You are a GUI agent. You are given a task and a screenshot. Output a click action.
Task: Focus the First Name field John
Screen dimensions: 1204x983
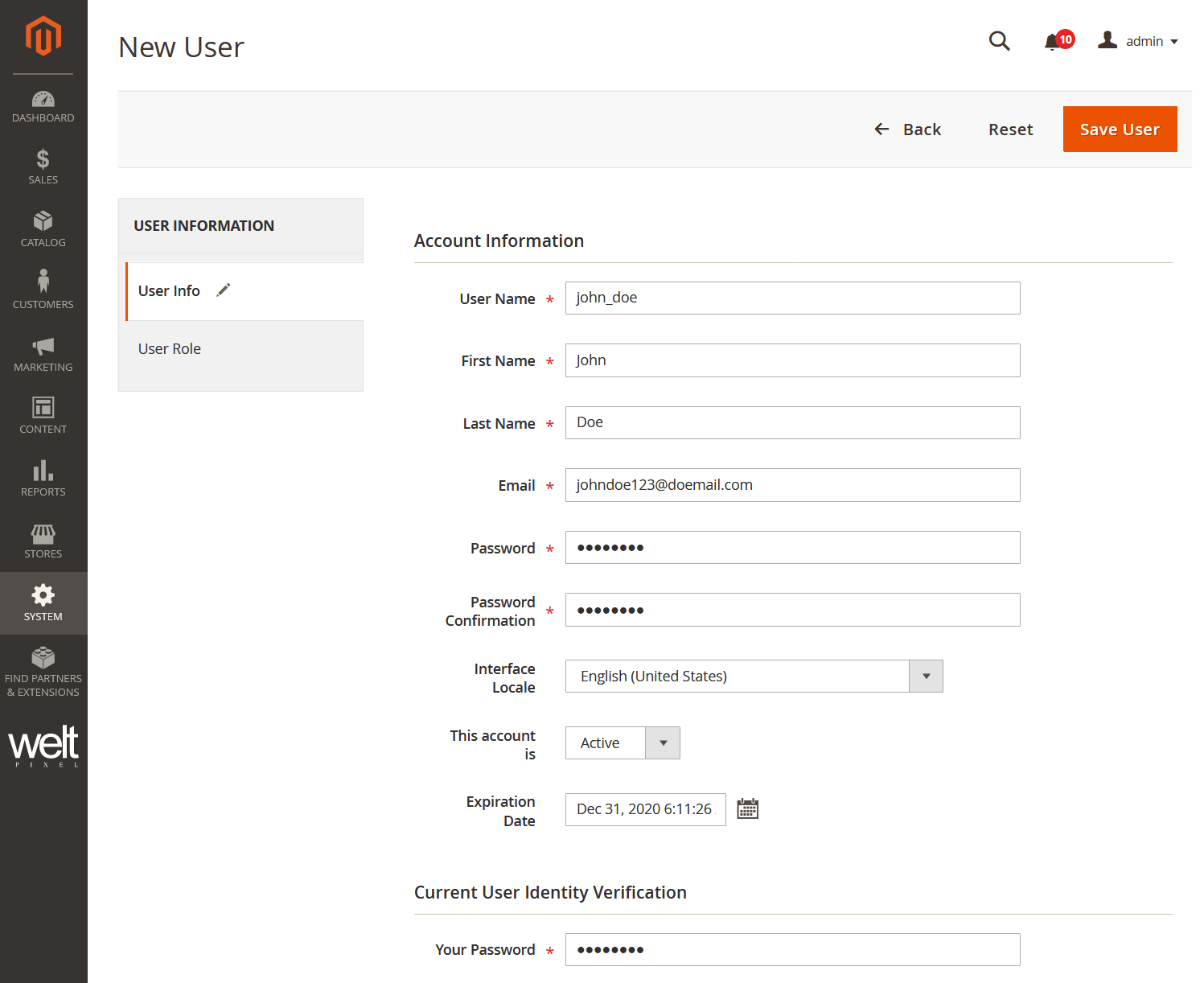coord(793,360)
